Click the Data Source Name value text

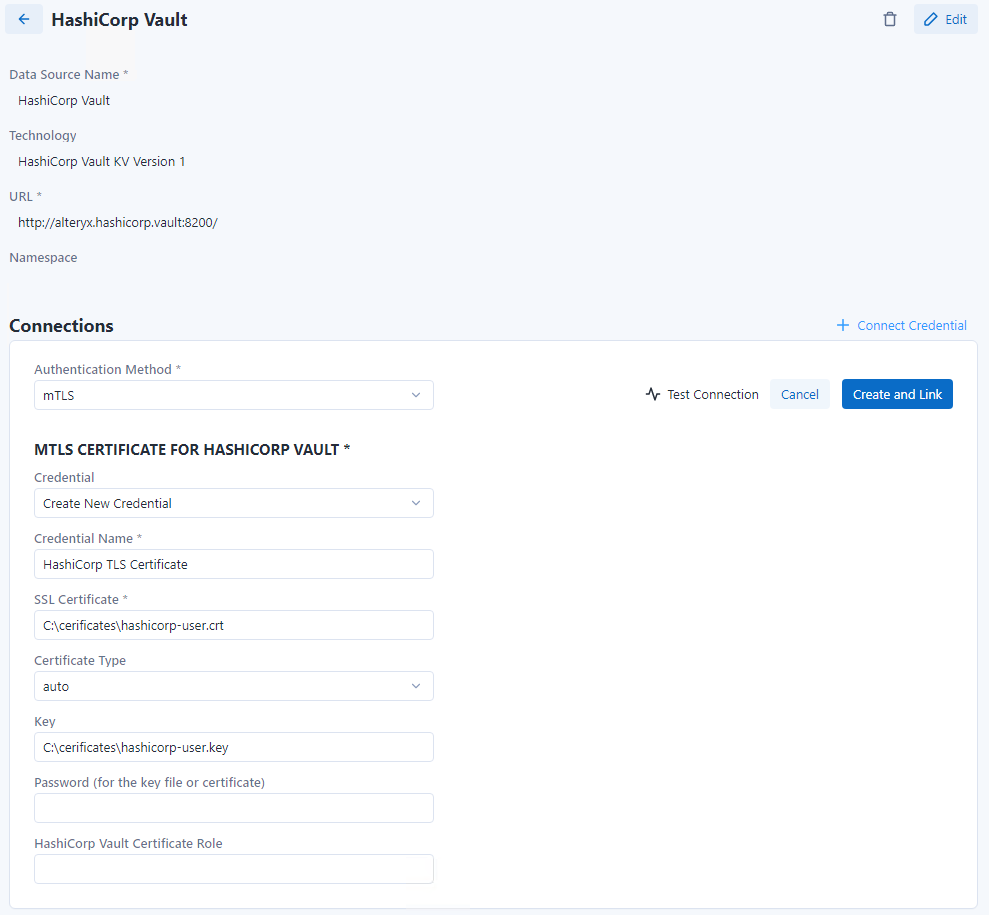click(x=64, y=100)
